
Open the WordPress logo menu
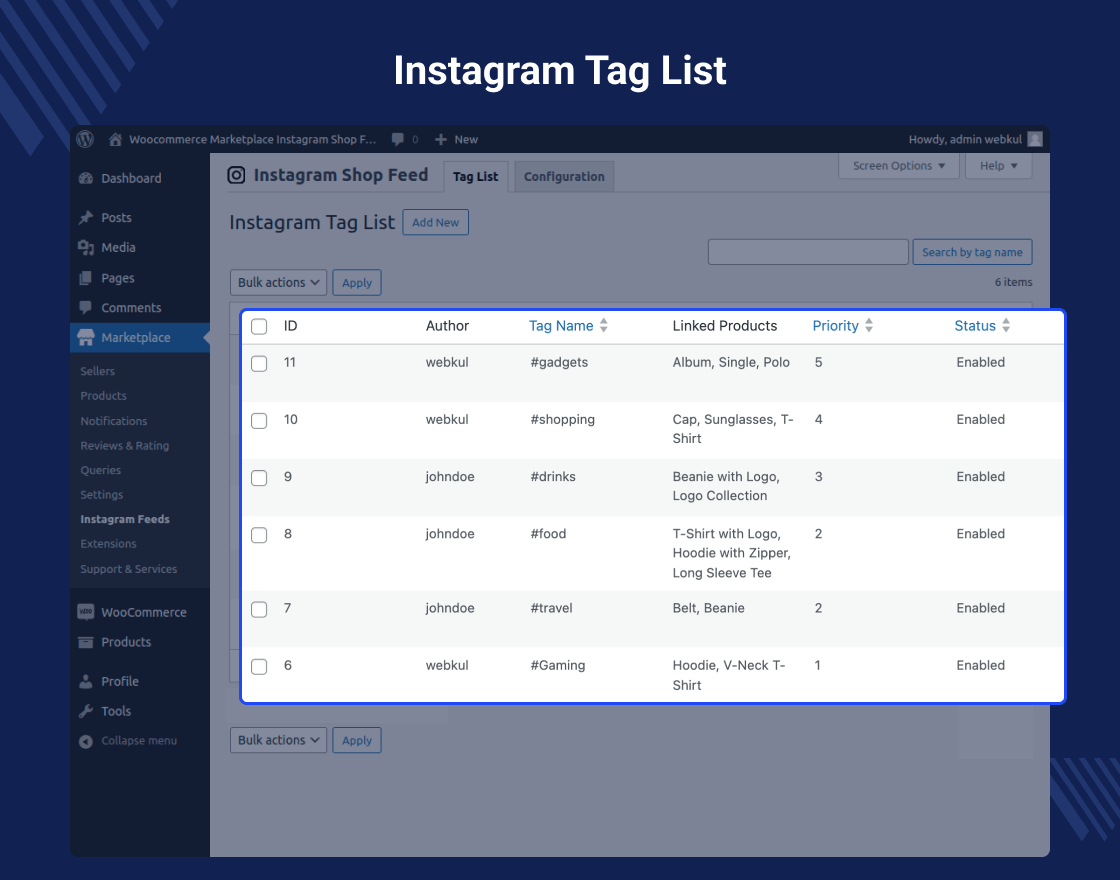click(86, 139)
